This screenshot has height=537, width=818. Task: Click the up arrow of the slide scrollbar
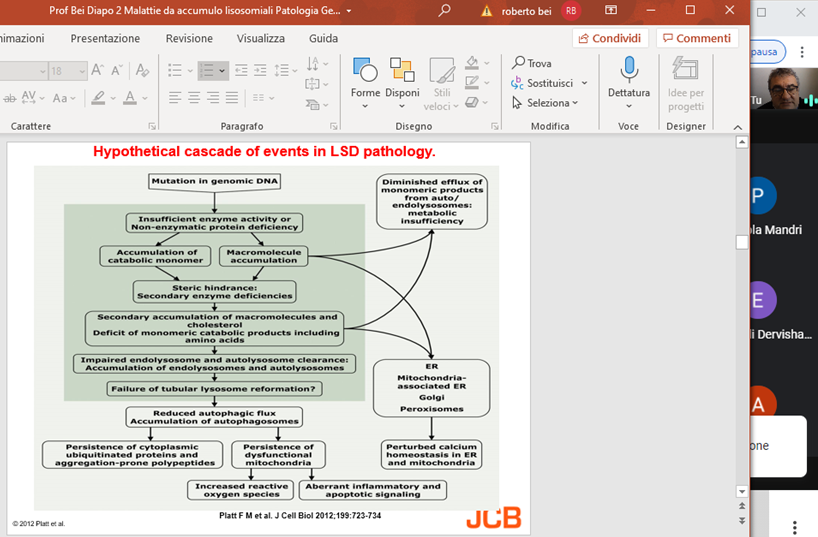coord(742,142)
